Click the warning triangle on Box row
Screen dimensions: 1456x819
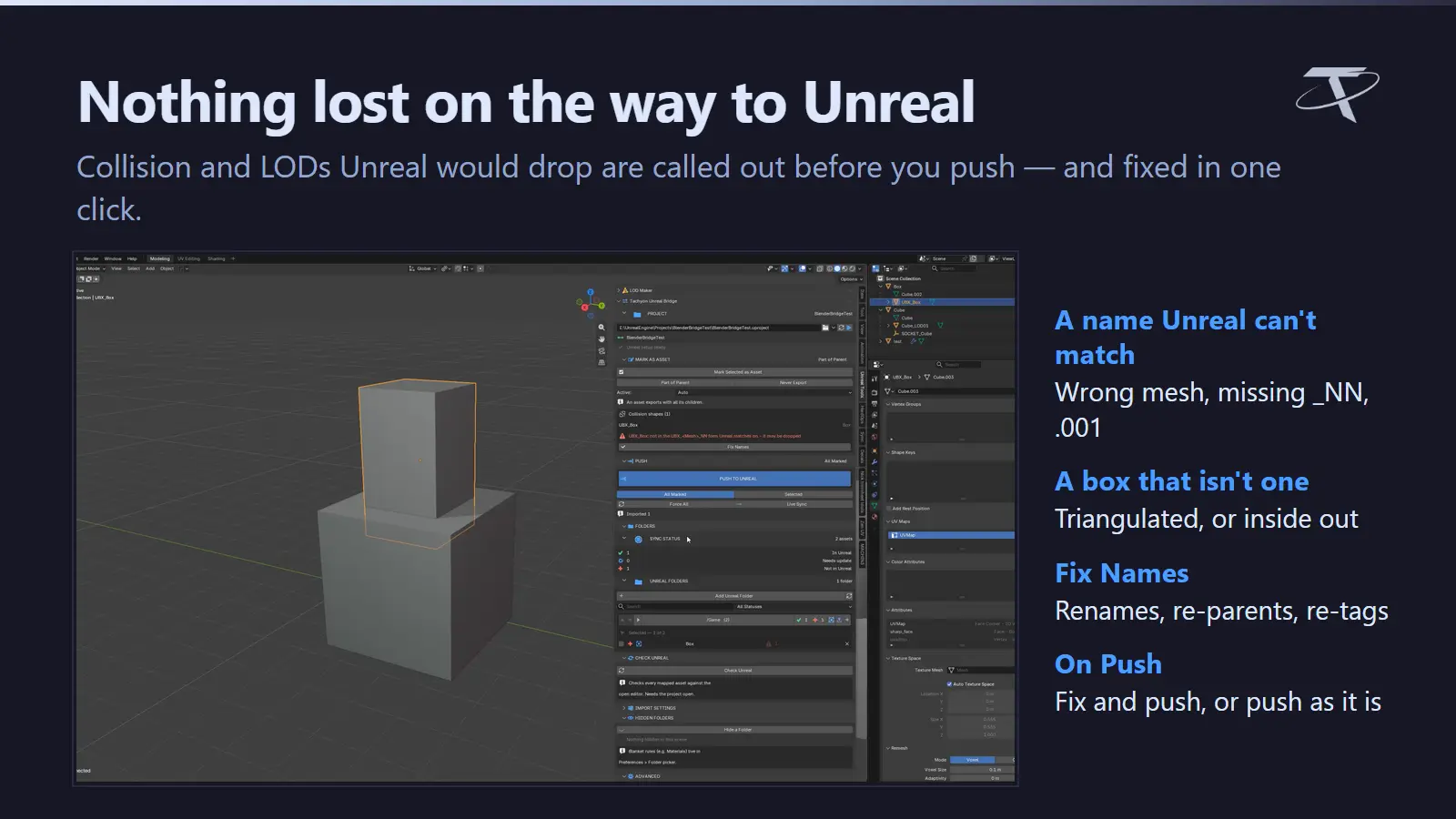pyautogui.click(x=768, y=644)
